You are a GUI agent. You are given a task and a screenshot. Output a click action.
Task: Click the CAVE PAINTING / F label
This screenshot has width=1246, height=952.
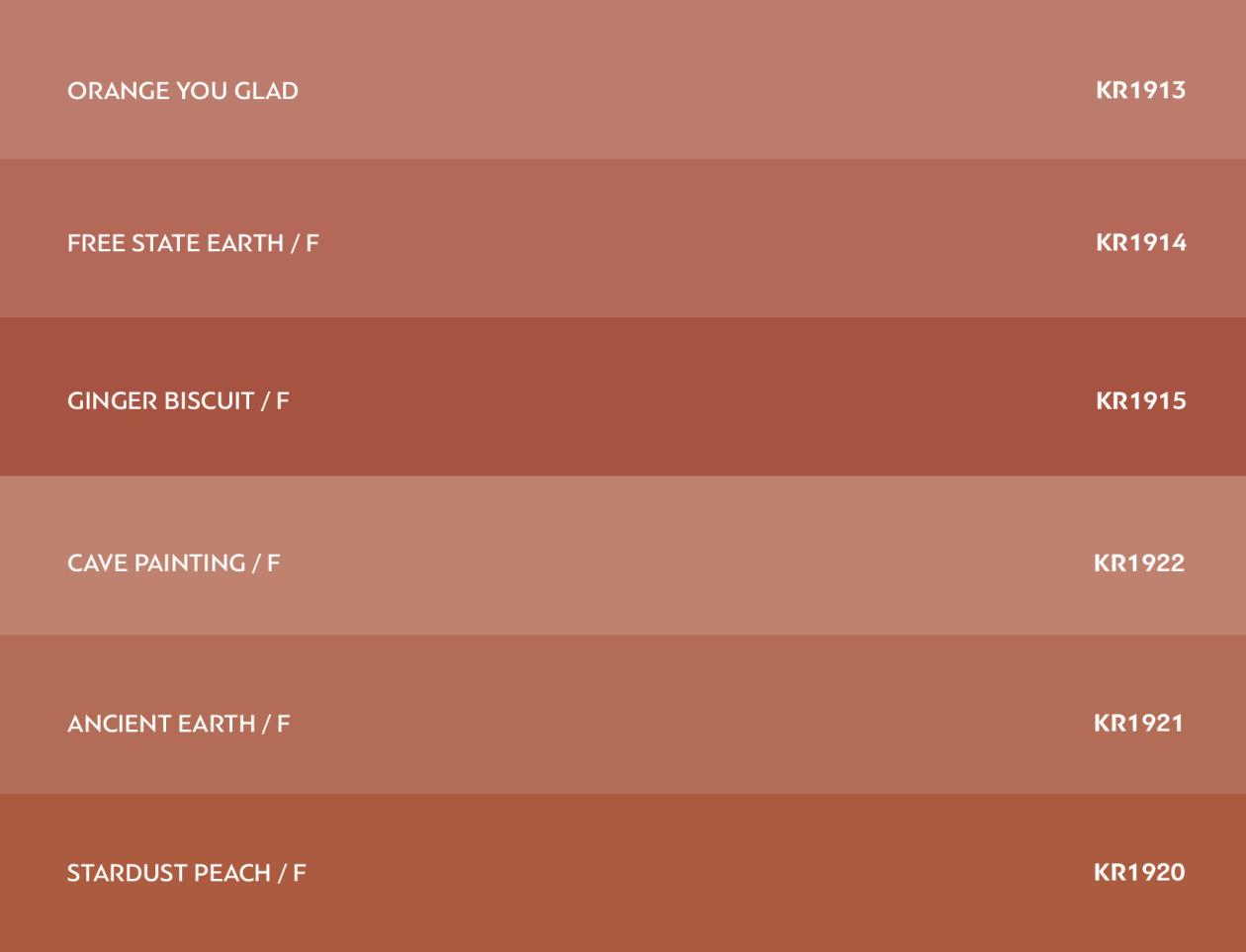tap(174, 563)
